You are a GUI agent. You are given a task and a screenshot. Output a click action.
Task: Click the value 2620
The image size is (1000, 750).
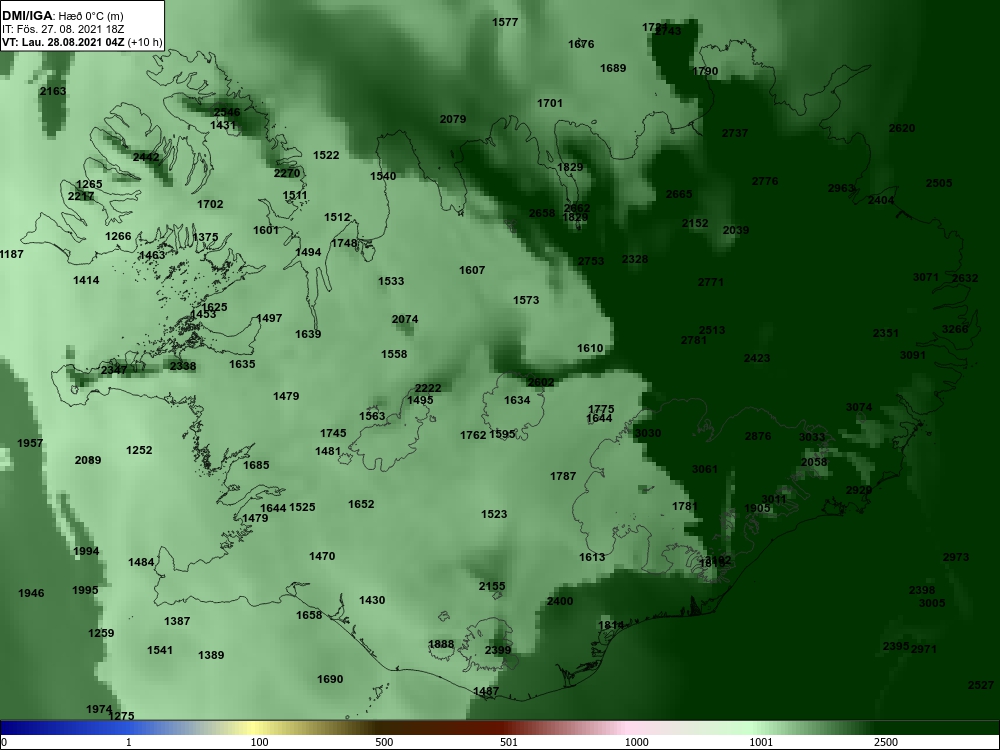pos(902,128)
